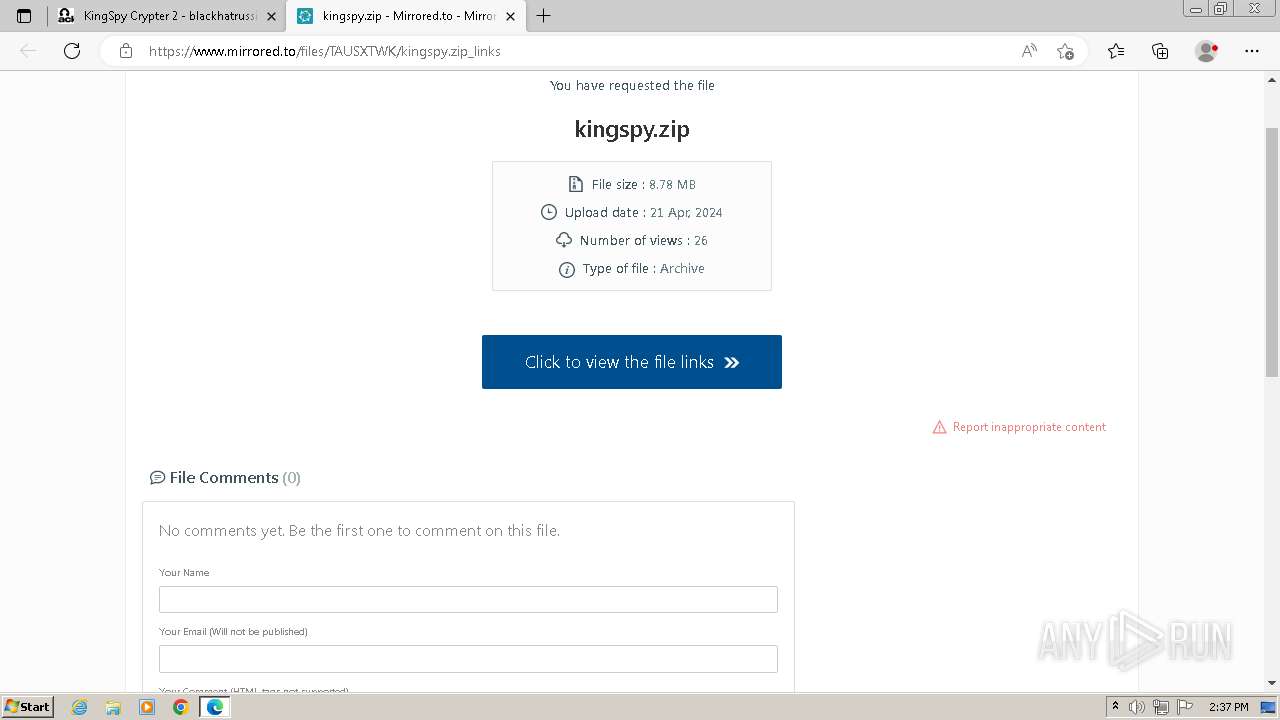Show hidden system tray icons
The height and width of the screenshot is (720, 1280).
tap(1116, 707)
